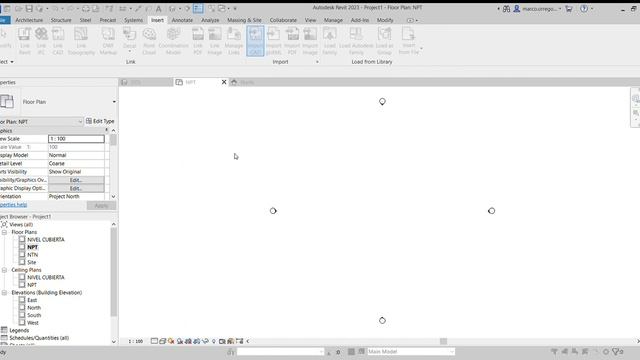
Task: Click Load Autodesk Family
Action: (356, 41)
